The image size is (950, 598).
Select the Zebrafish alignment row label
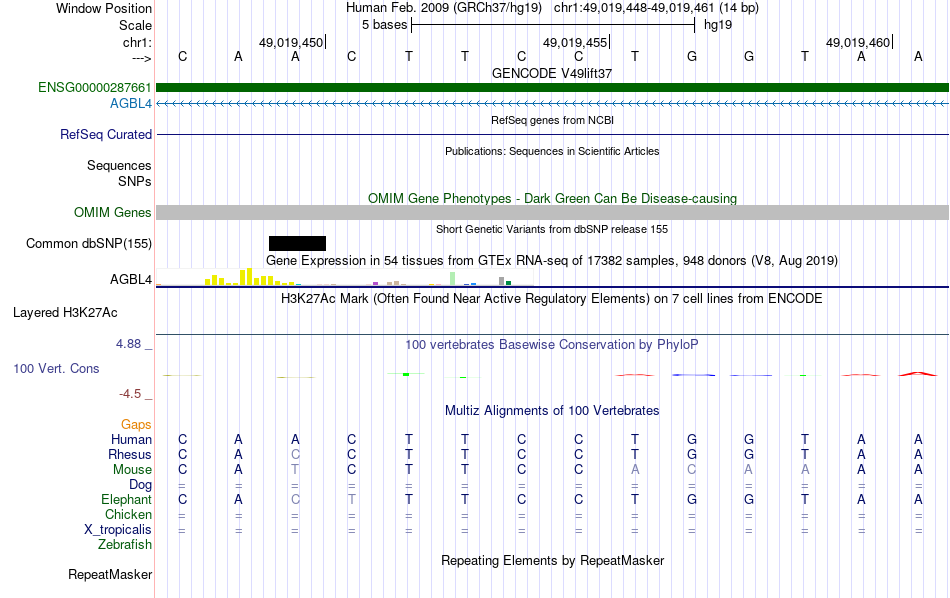[125, 545]
